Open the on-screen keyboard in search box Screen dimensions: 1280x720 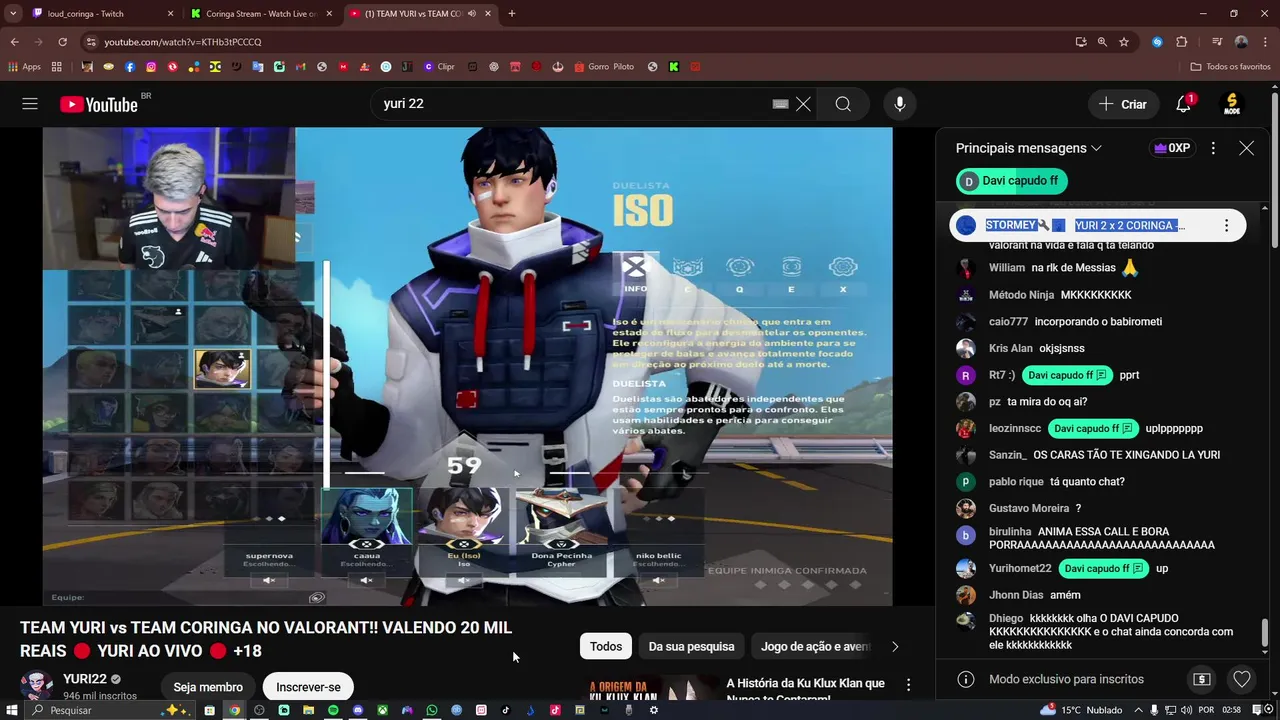[x=781, y=104]
